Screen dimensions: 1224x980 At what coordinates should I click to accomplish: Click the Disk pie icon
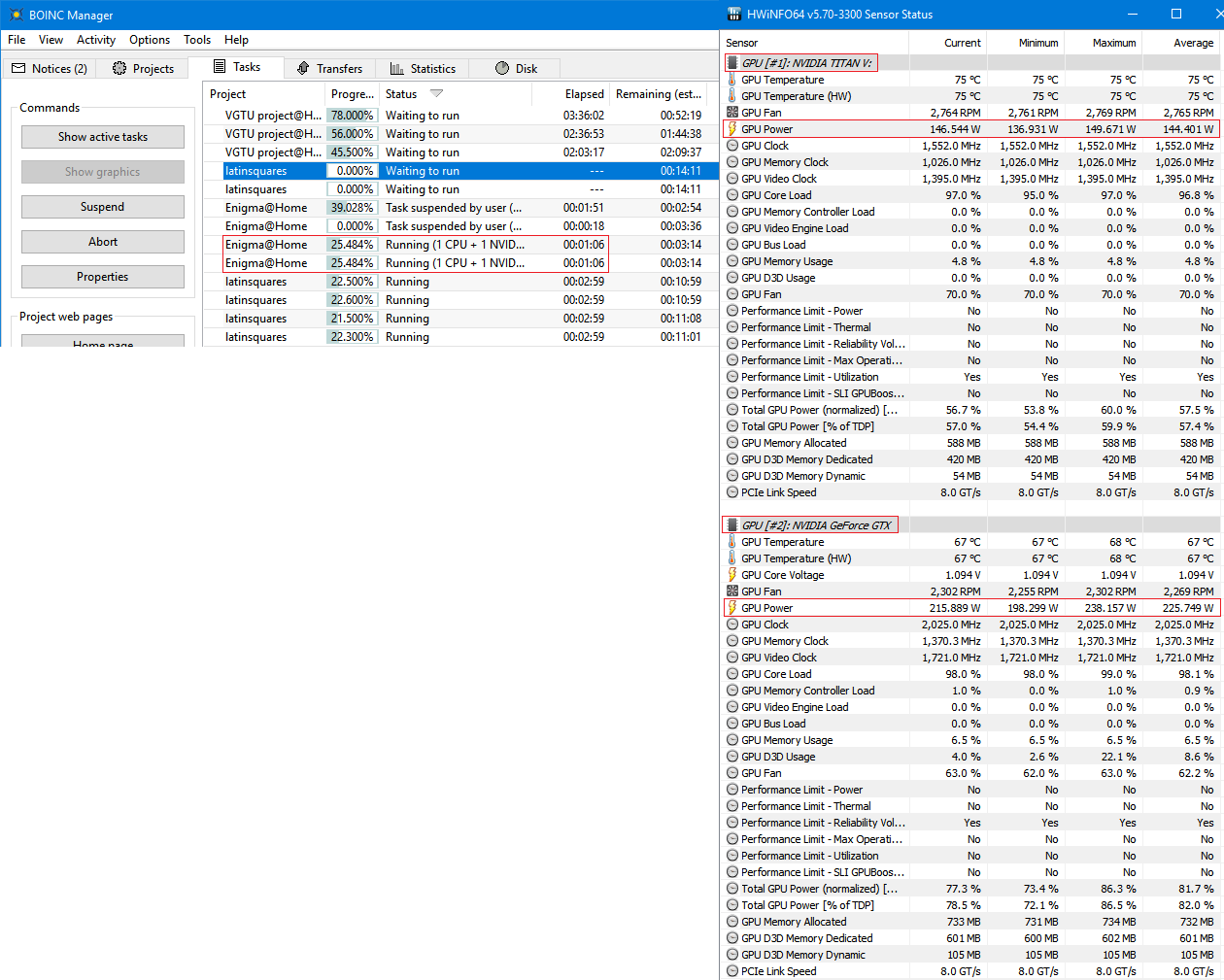point(502,68)
